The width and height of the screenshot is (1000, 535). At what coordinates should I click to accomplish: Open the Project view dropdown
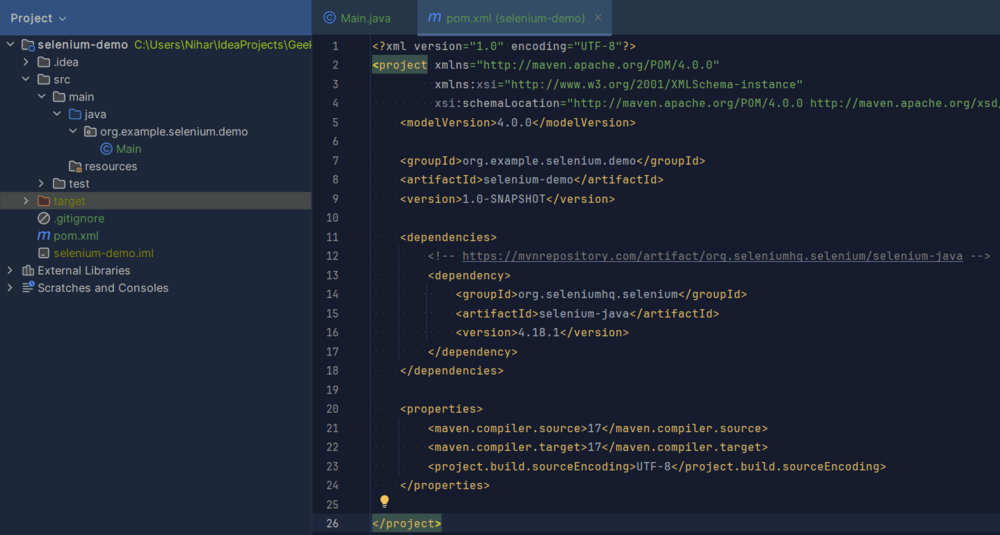coord(38,18)
